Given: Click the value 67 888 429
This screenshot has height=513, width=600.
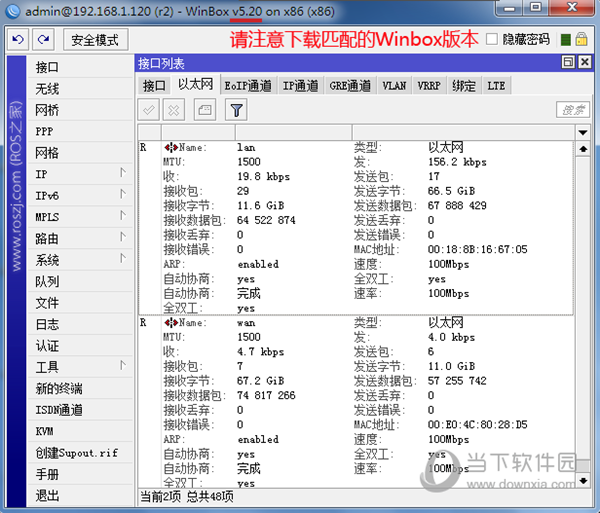Looking at the screenshot, I should pos(457,206).
